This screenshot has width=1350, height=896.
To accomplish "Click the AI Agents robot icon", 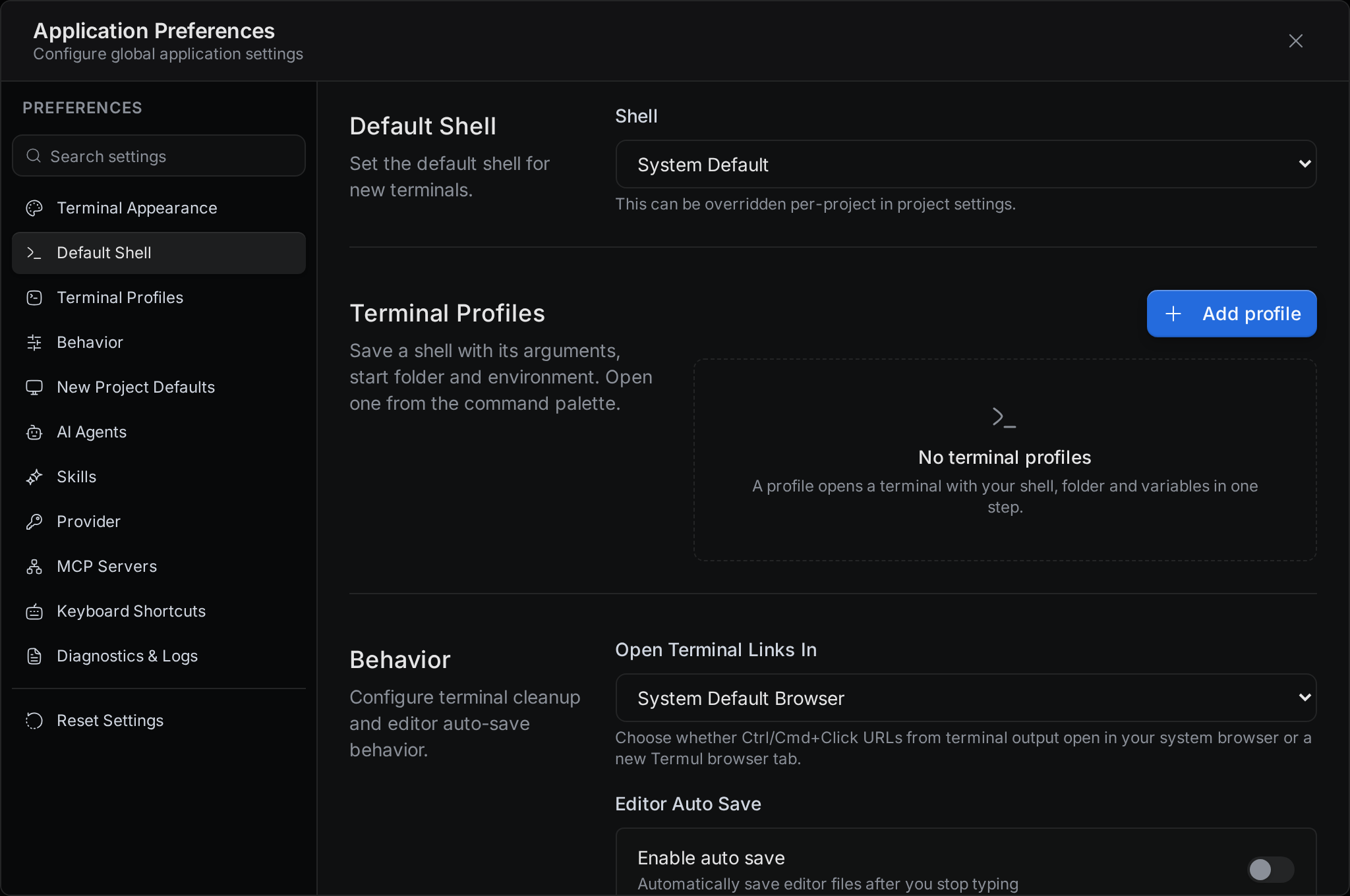I will pyautogui.click(x=34, y=432).
